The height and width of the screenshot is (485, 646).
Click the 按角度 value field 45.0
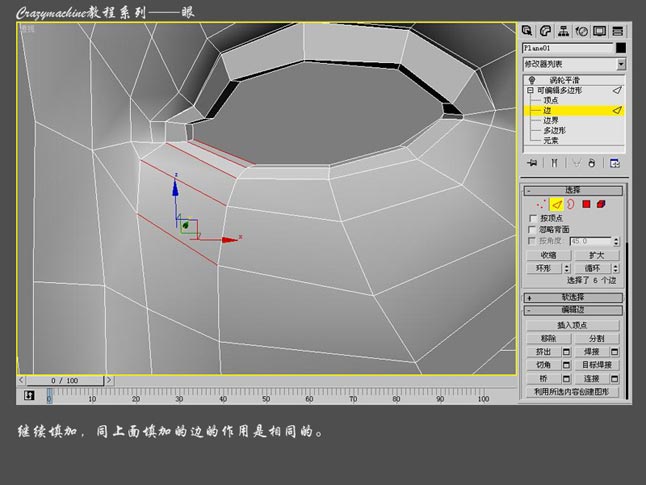pyautogui.click(x=591, y=241)
